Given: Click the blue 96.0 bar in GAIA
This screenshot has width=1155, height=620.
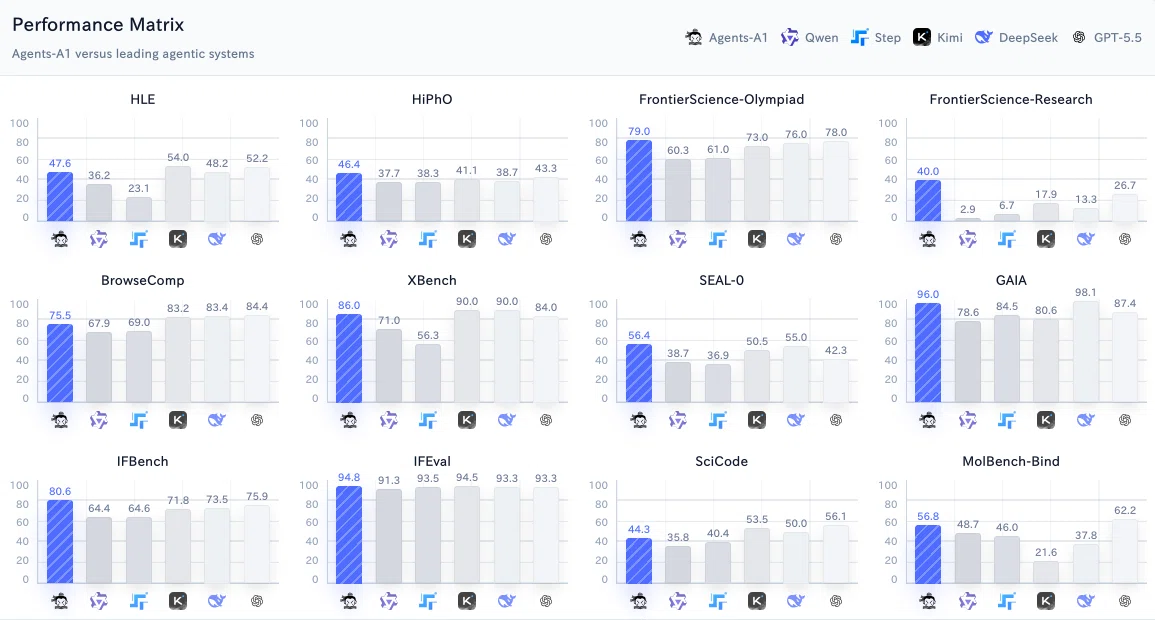Looking at the screenshot, I should [x=928, y=353].
